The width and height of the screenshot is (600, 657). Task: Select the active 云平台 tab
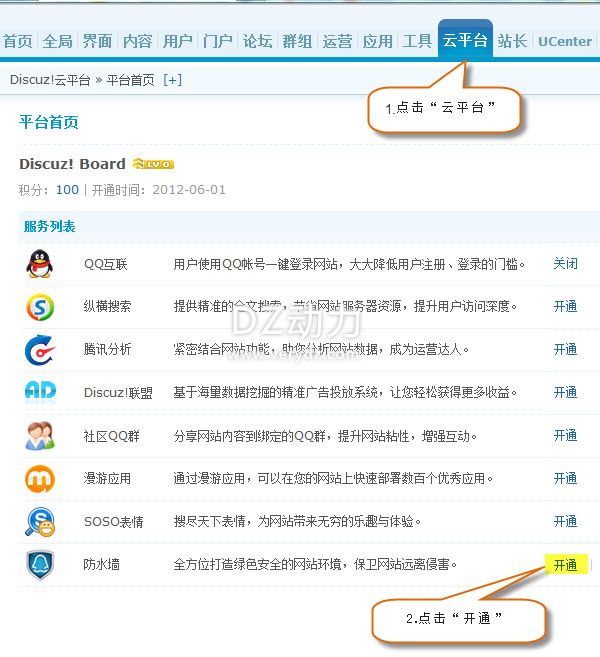pos(465,39)
